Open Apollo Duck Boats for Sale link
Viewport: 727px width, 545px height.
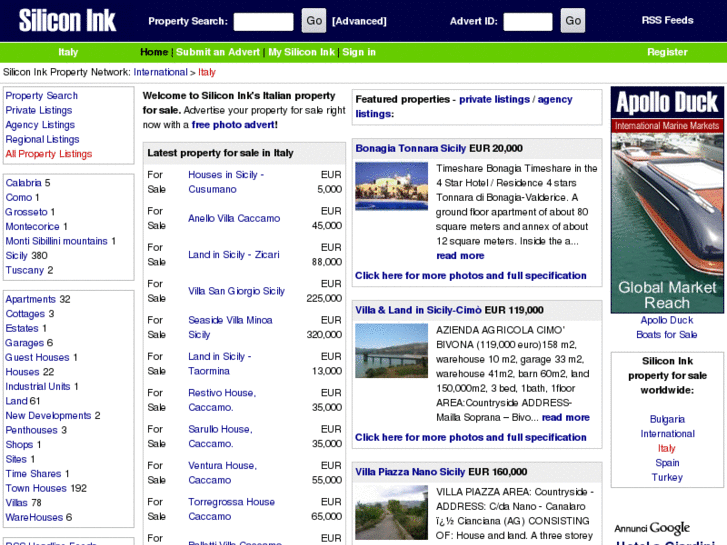(667, 327)
